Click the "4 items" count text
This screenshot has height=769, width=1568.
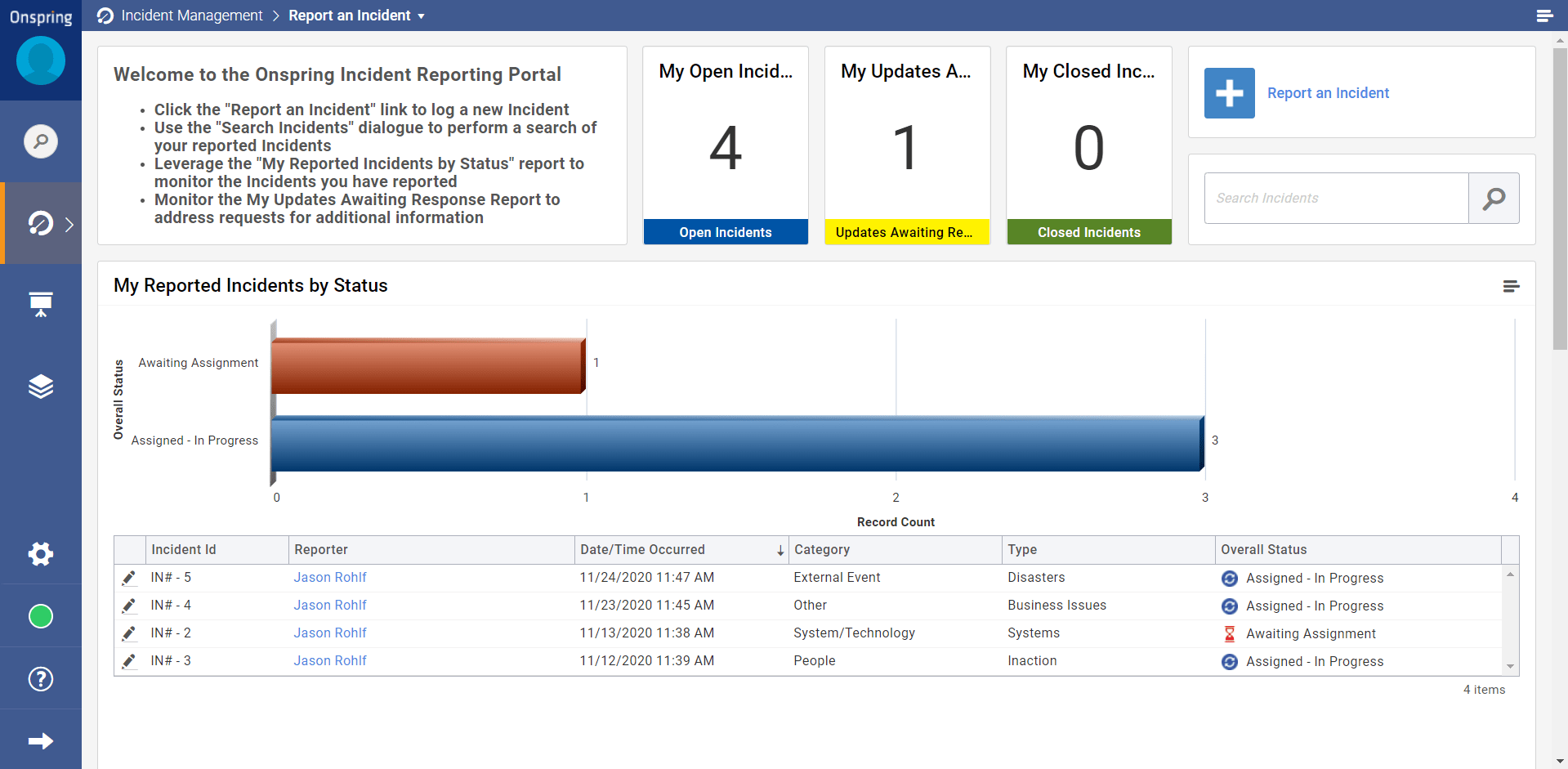point(1484,690)
